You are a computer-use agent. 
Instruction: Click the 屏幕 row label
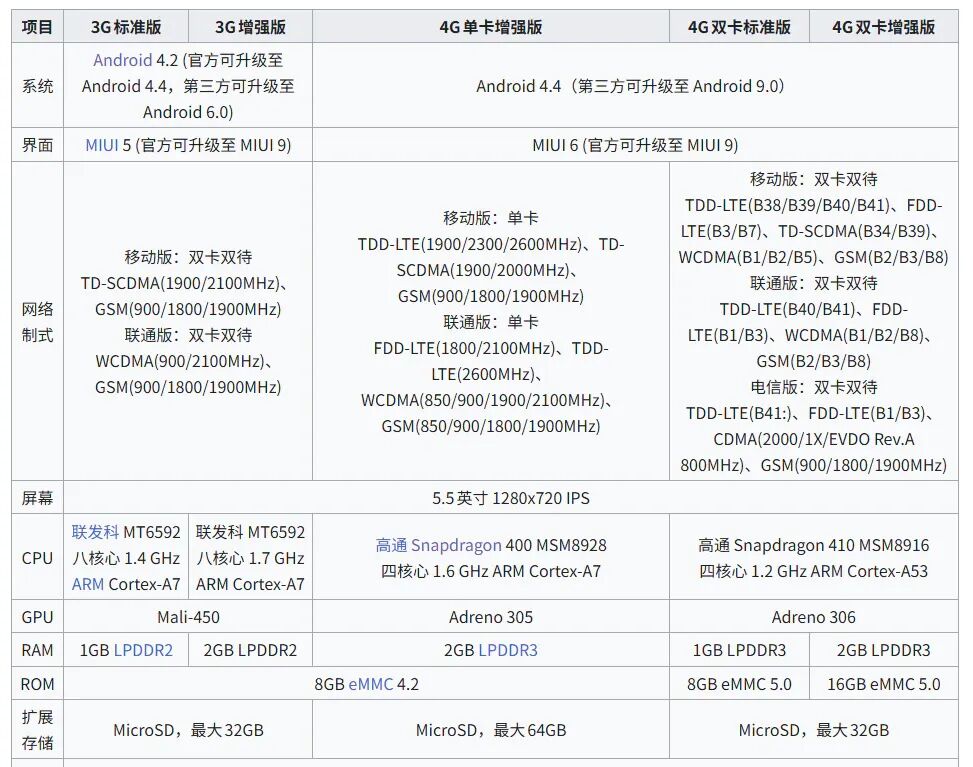click(x=37, y=498)
